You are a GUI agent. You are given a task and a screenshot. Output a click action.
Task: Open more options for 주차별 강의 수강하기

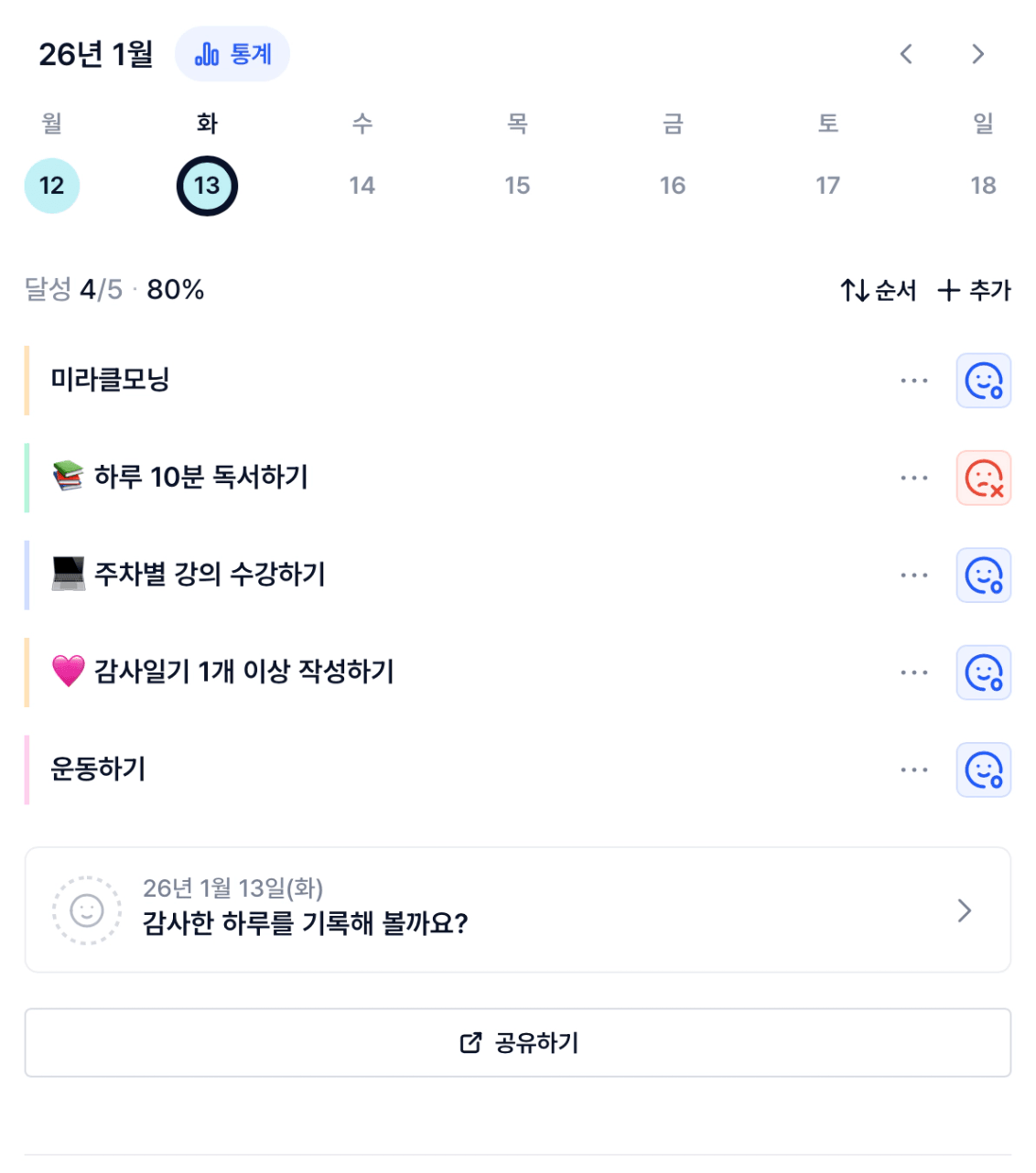pyautogui.click(x=913, y=576)
